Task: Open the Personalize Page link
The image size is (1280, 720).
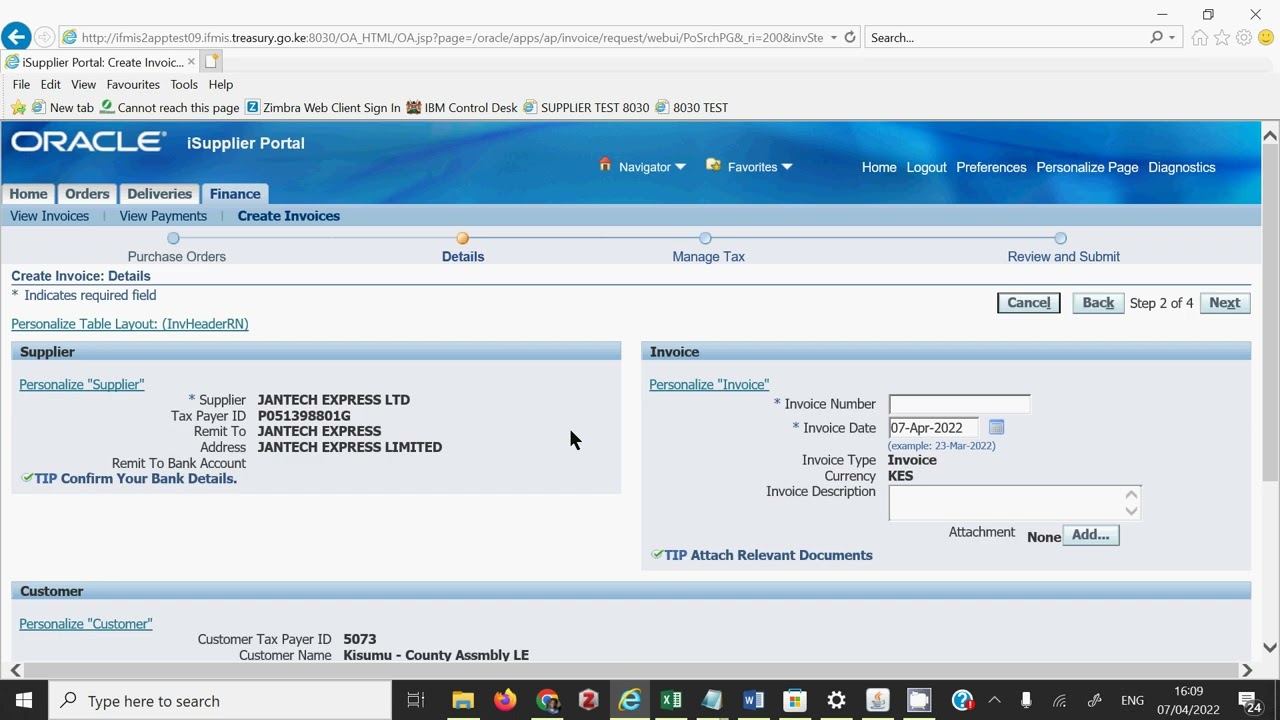Action: (1087, 167)
